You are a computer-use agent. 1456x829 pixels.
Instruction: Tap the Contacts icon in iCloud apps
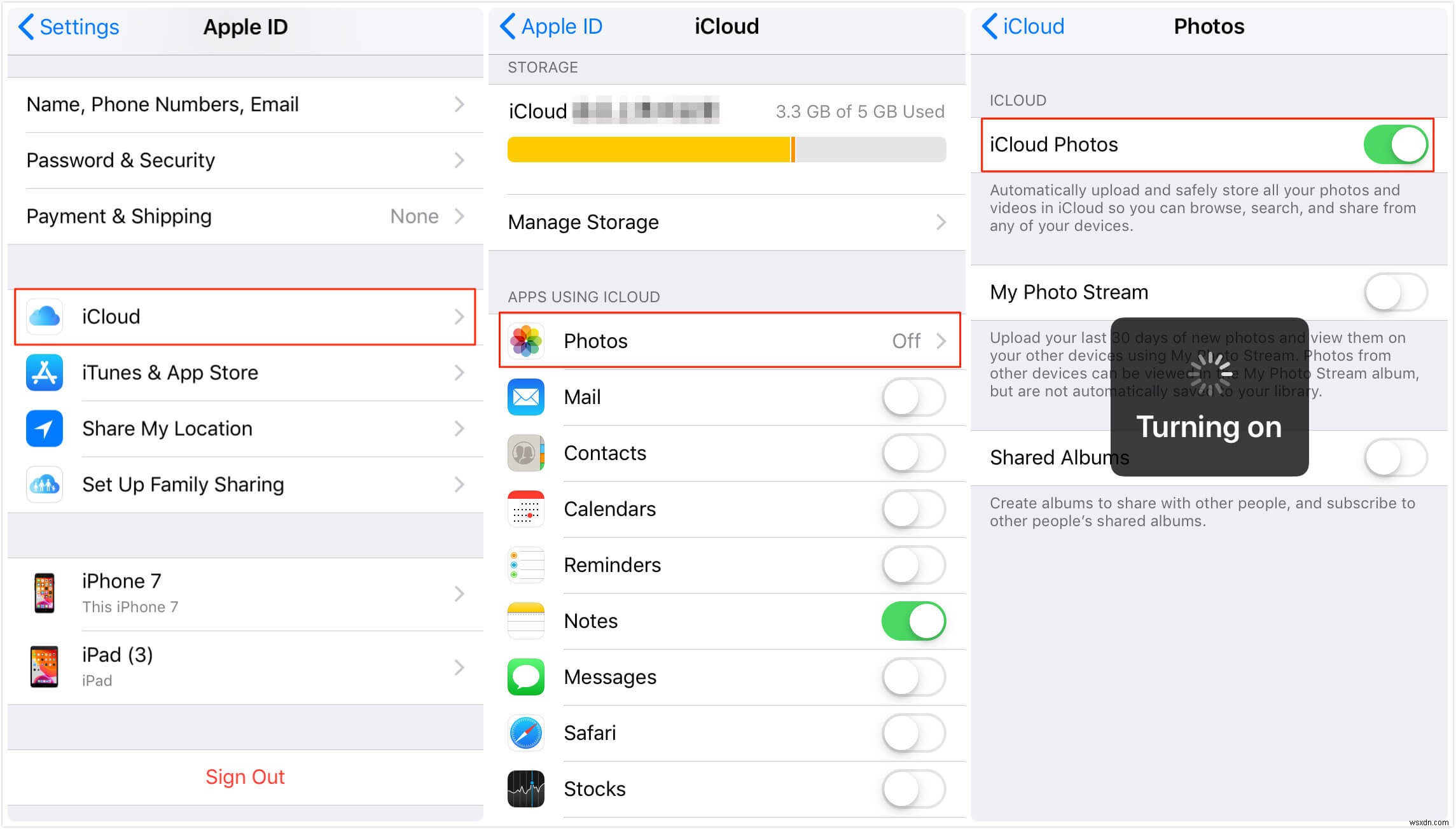tap(527, 454)
